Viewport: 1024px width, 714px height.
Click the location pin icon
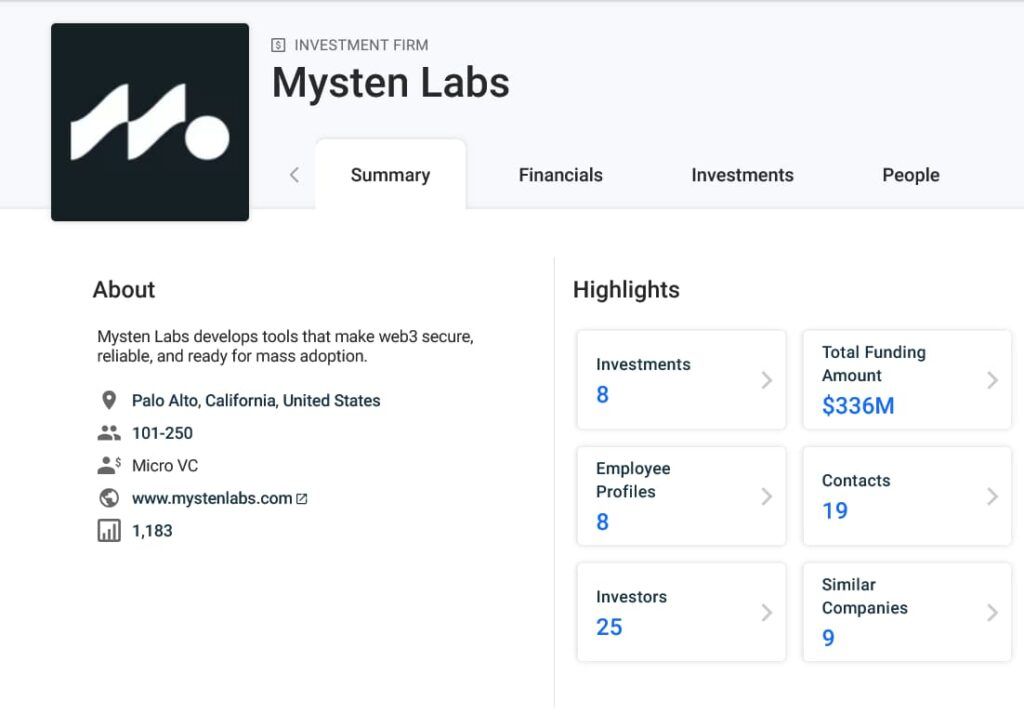pyautogui.click(x=109, y=401)
